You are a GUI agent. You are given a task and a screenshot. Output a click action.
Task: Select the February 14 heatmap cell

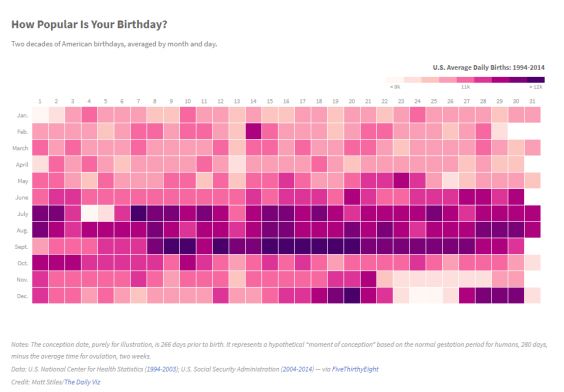[253, 131]
